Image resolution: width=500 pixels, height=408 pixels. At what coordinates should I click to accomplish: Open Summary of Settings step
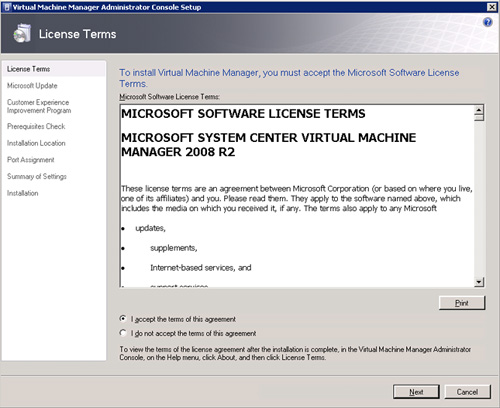tap(37, 176)
